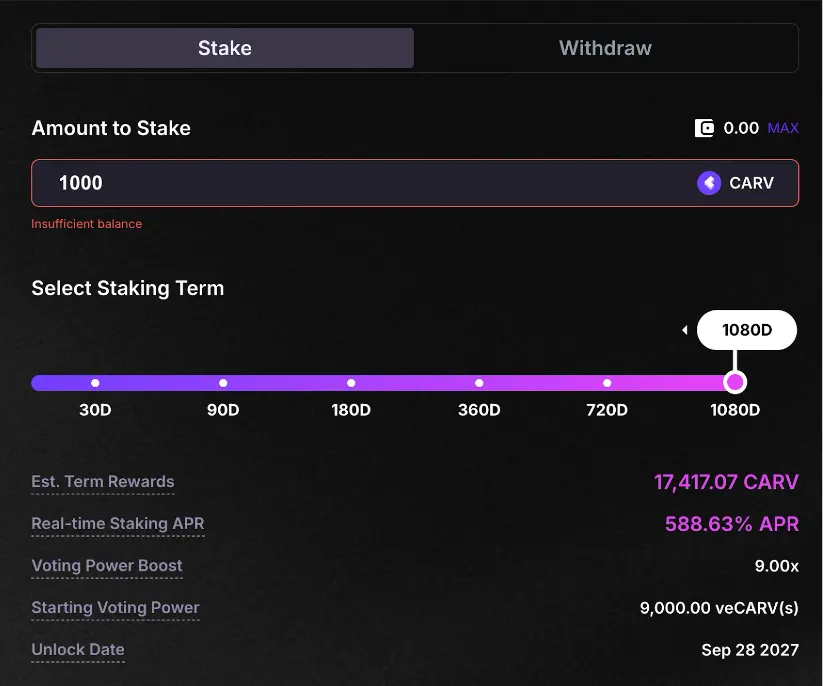This screenshot has width=823, height=686.
Task: Choose the 180D staking term point
Action: point(351,383)
